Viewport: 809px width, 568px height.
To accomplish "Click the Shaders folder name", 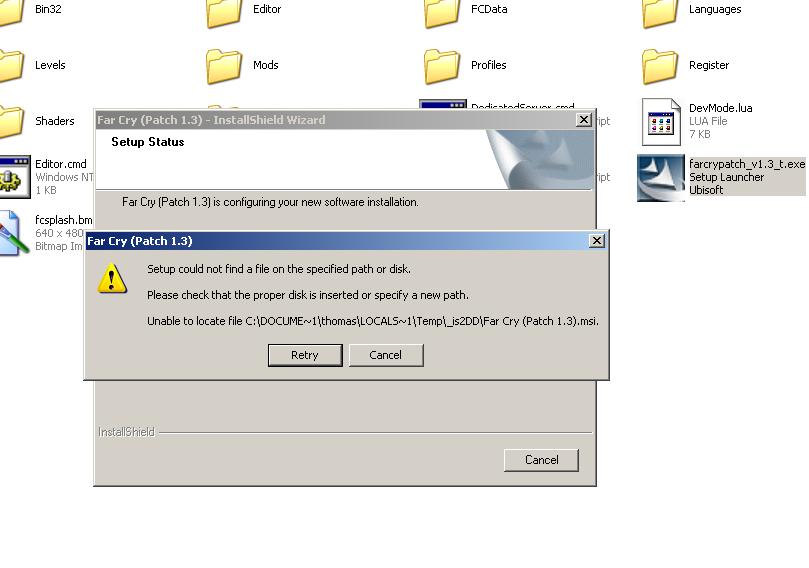I will [55, 121].
